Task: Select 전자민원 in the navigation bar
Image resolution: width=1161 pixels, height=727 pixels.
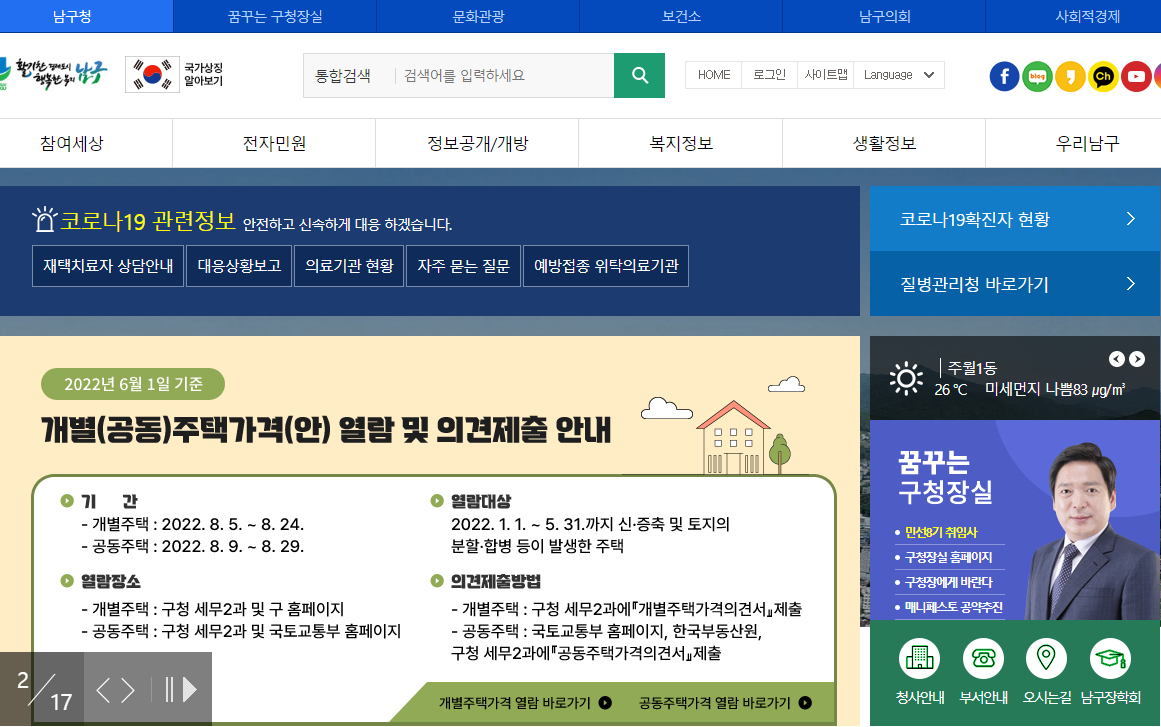Action: point(275,143)
